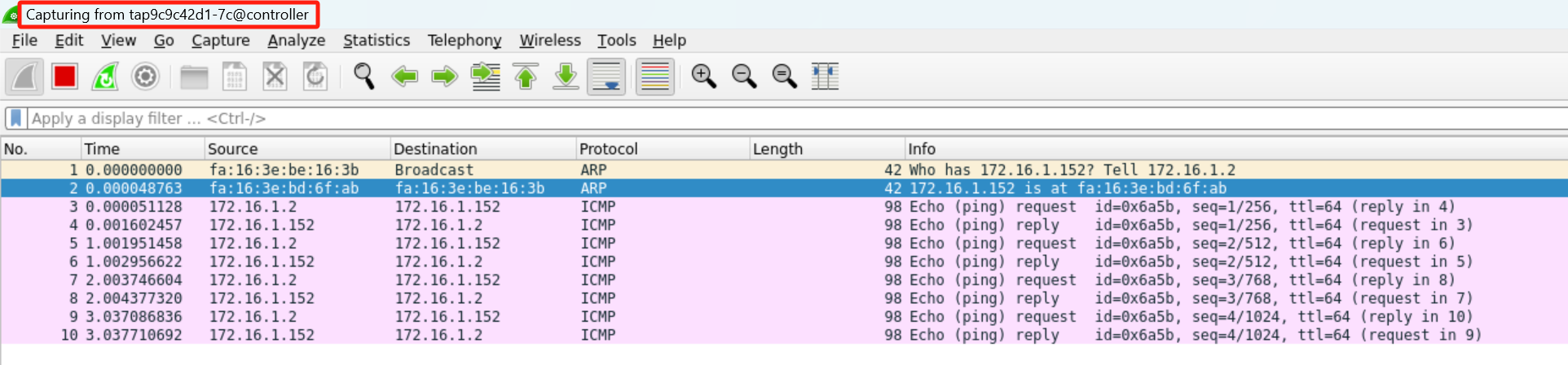Open the Statistics menu
The width and height of the screenshot is (1568, 365).
coord(377,40)
